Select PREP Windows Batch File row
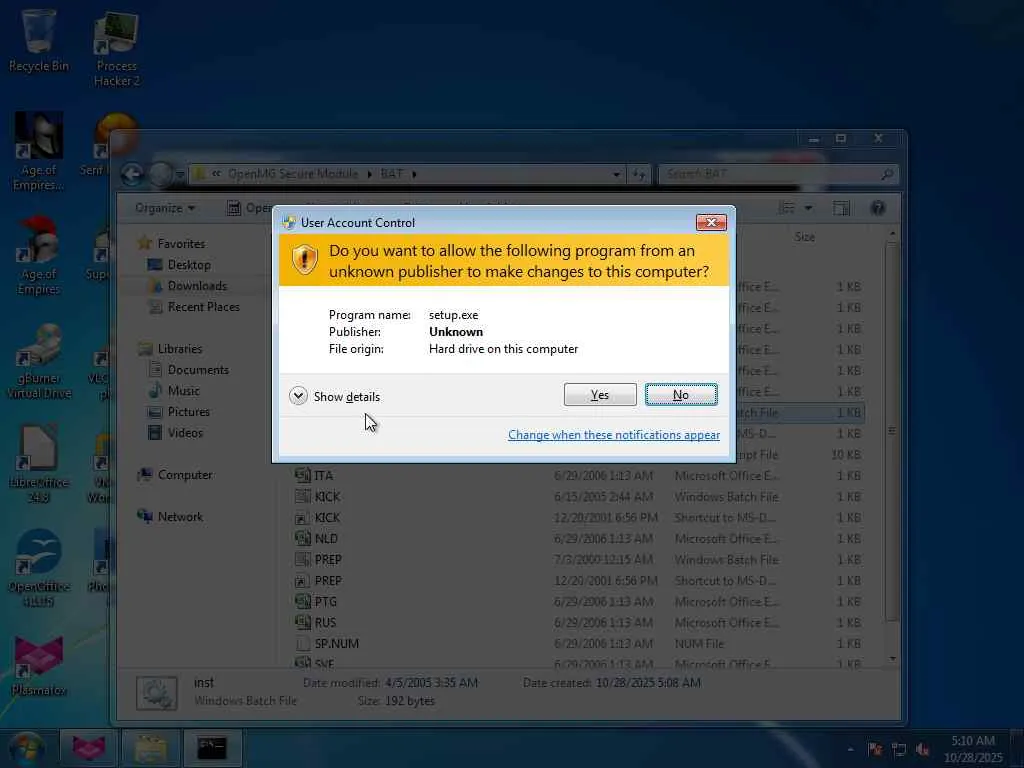 tap(579, 560)
